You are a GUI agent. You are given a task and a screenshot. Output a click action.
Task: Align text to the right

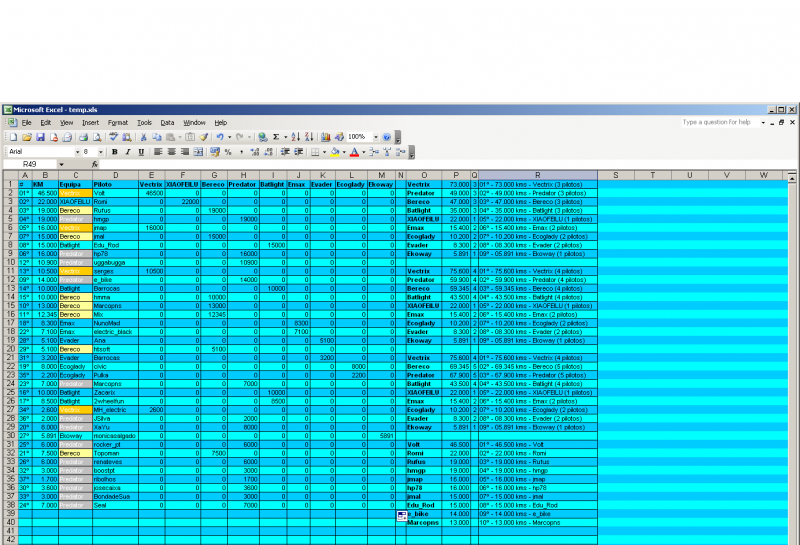[x=185, y=152]
